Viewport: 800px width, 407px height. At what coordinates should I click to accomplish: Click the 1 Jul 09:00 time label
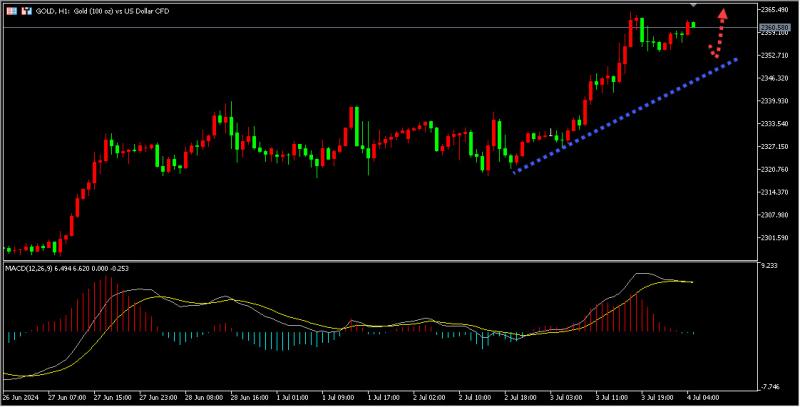pos(339,397)
